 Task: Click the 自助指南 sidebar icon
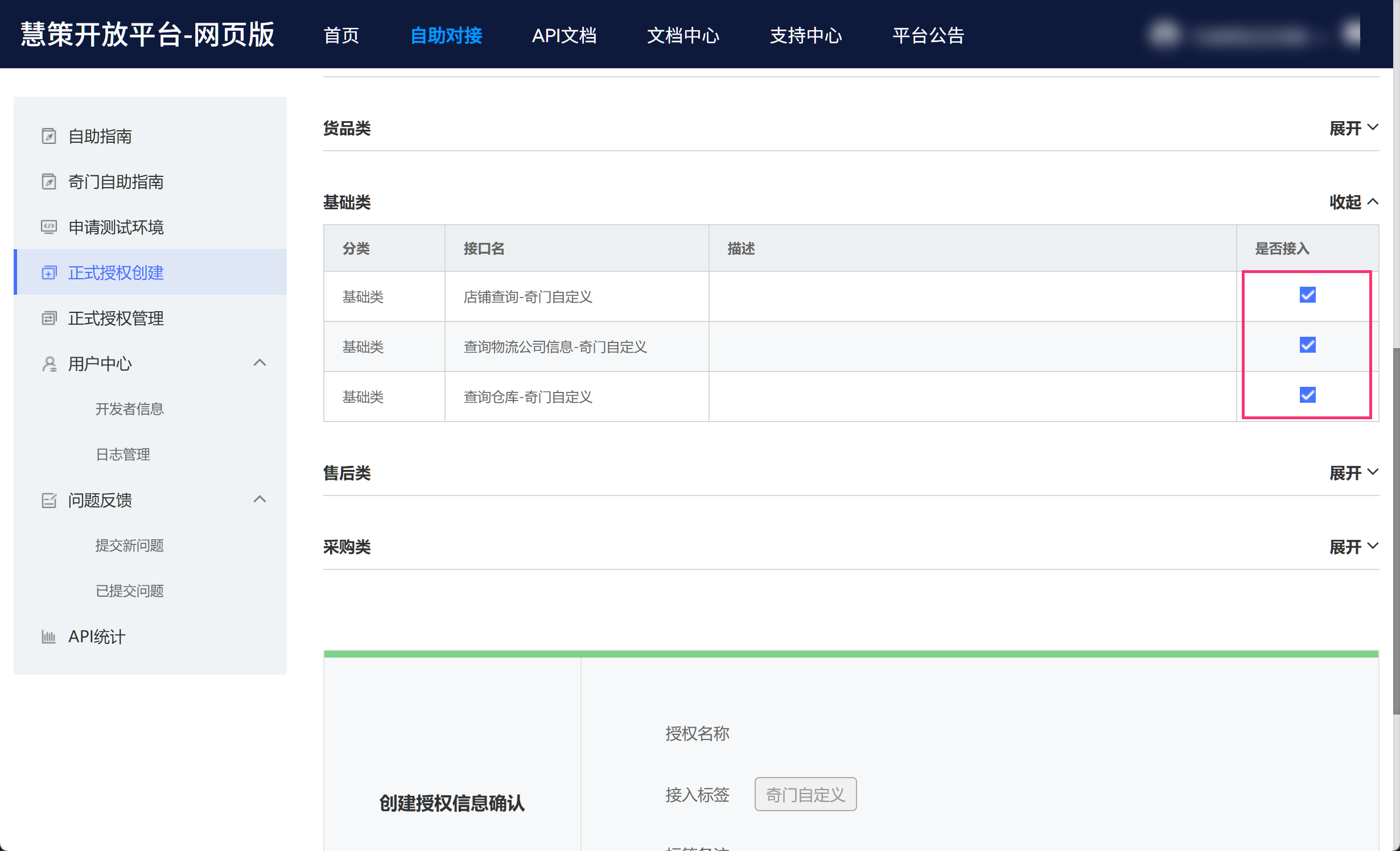click(x=49, y=136)
